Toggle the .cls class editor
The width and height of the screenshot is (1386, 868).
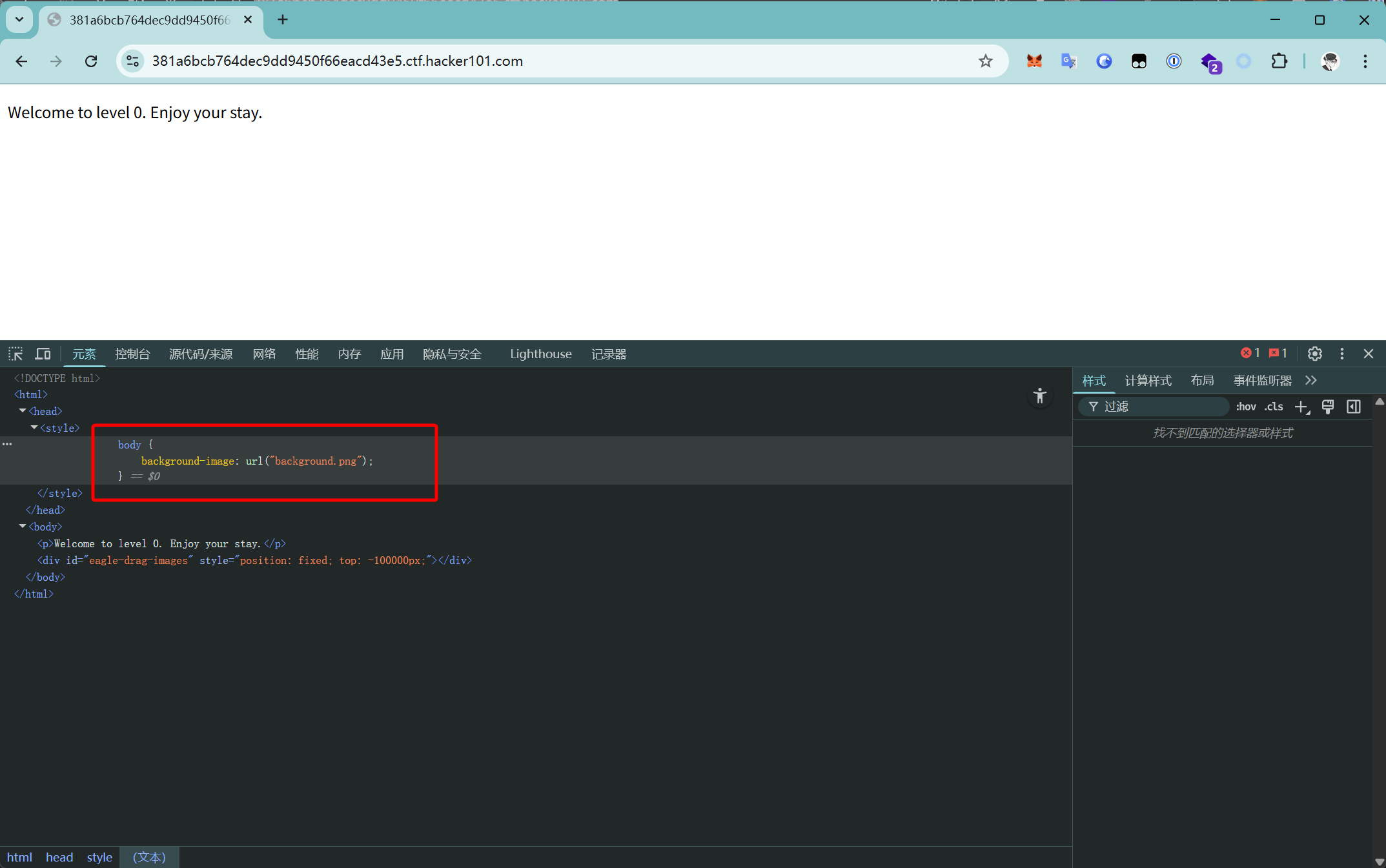(1274, 407)
